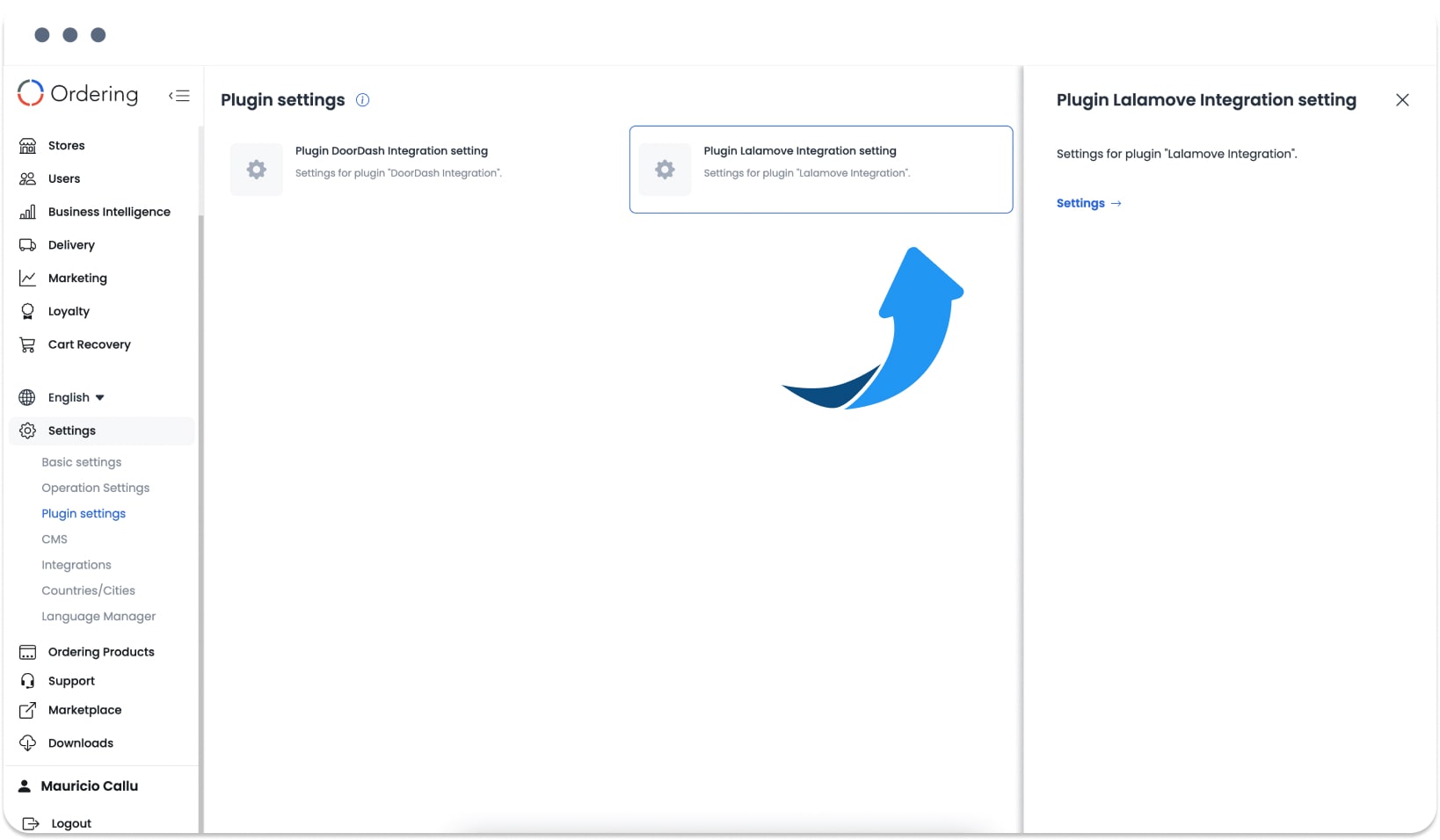The image size is (1440, 840).
Task: Close the Lalamove Integration setting panel
Action: coord(1402,100)
